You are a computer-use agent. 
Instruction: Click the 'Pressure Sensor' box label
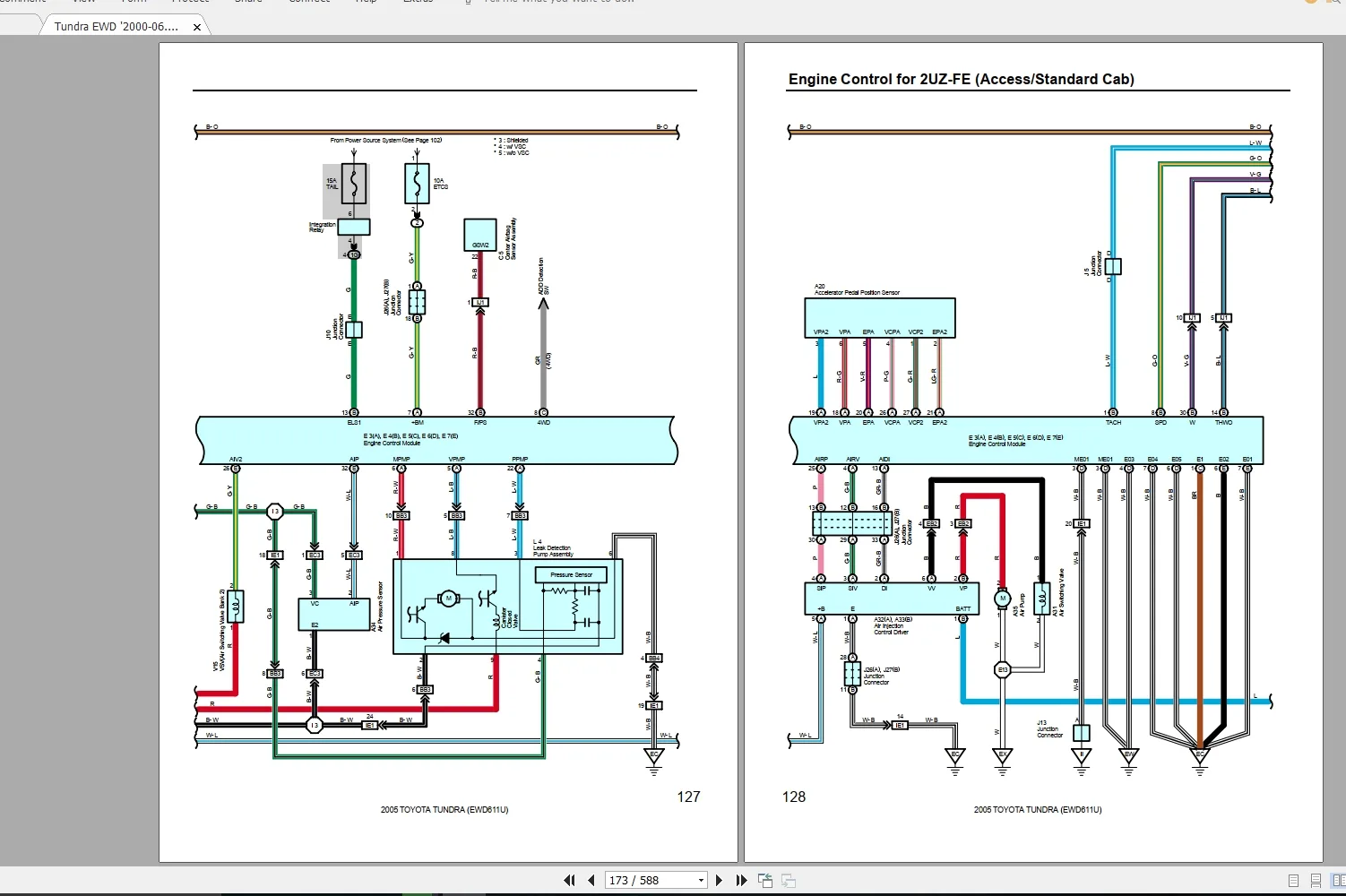[571, 575]
